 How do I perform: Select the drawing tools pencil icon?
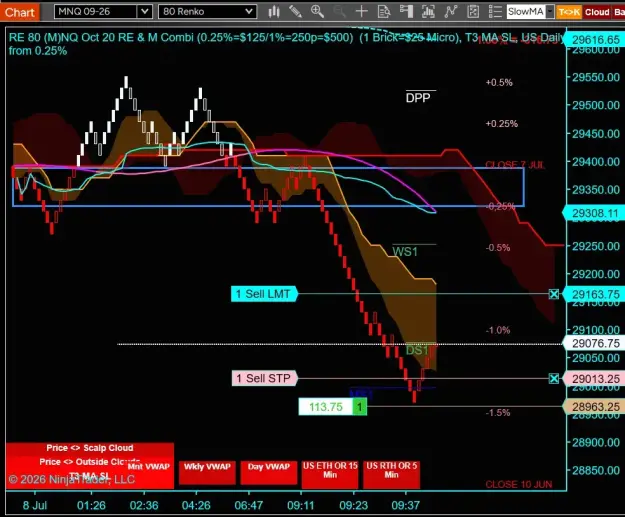coord(295,12)
